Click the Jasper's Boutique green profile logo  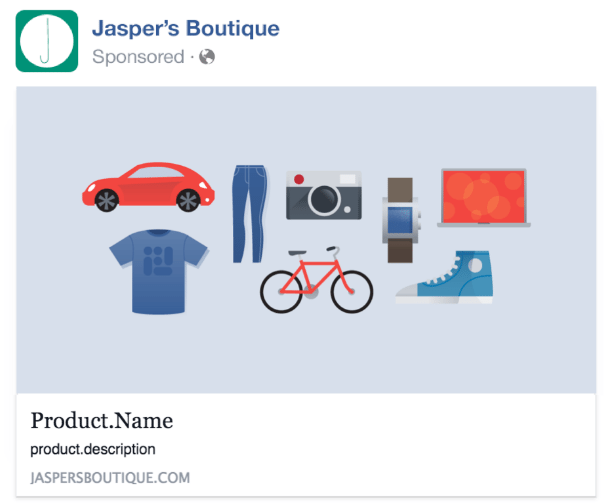coord(47,41)
